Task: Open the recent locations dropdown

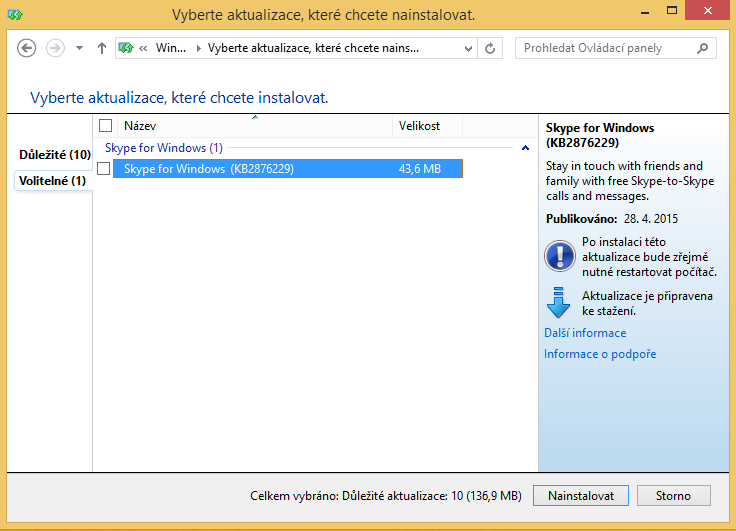Action: (x=79, y=48)
